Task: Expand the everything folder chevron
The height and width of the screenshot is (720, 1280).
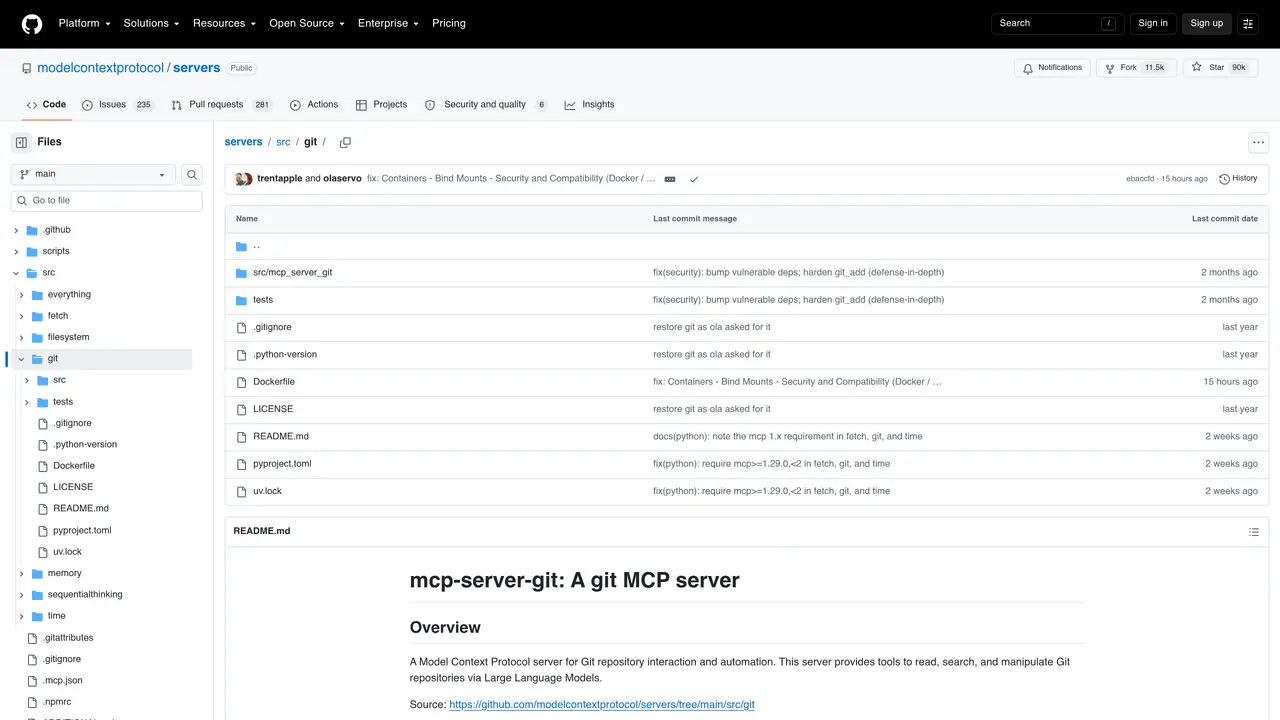Action: tap(21, 295)
